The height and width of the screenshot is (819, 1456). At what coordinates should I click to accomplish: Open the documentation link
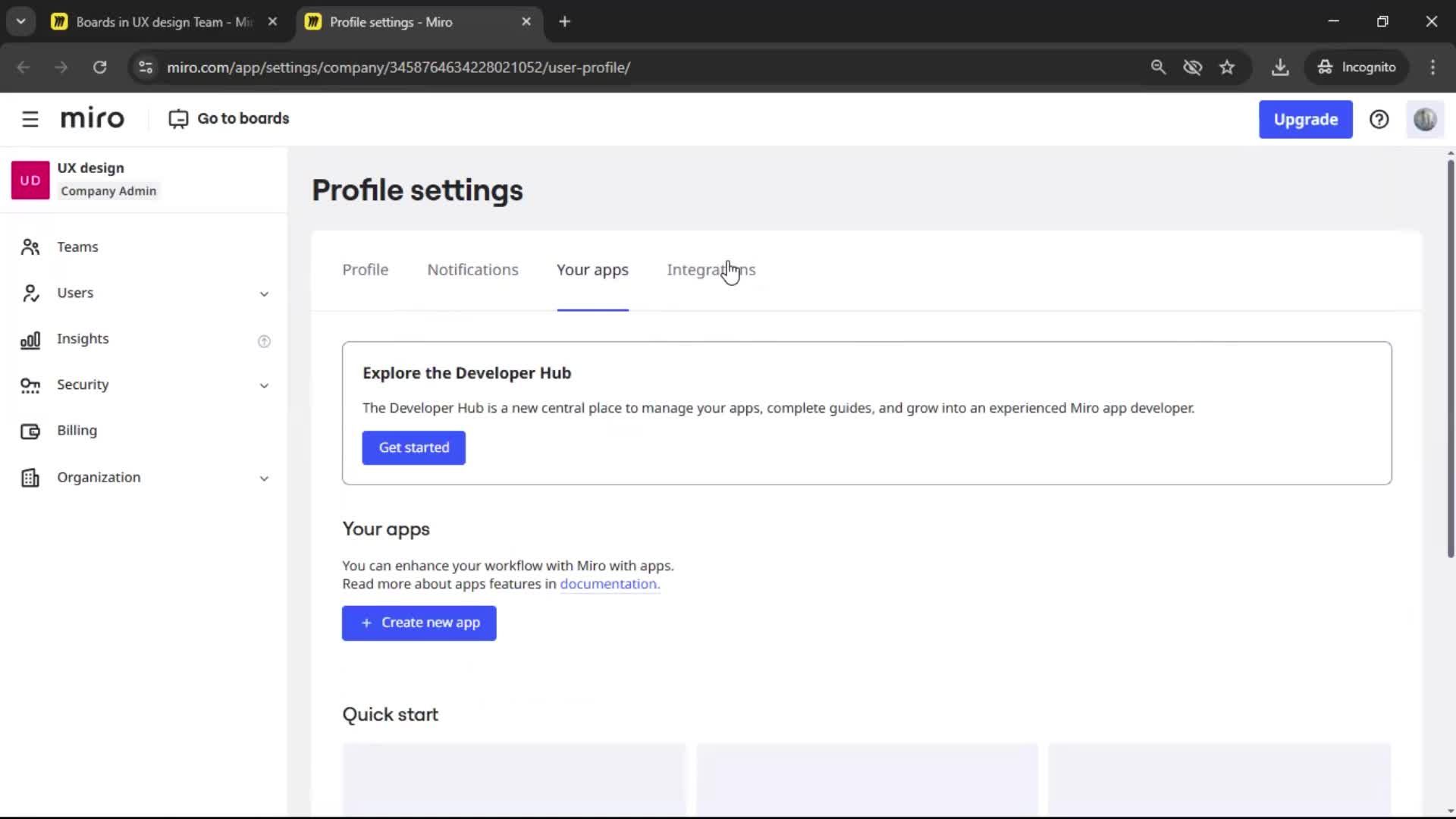point(610,584)
